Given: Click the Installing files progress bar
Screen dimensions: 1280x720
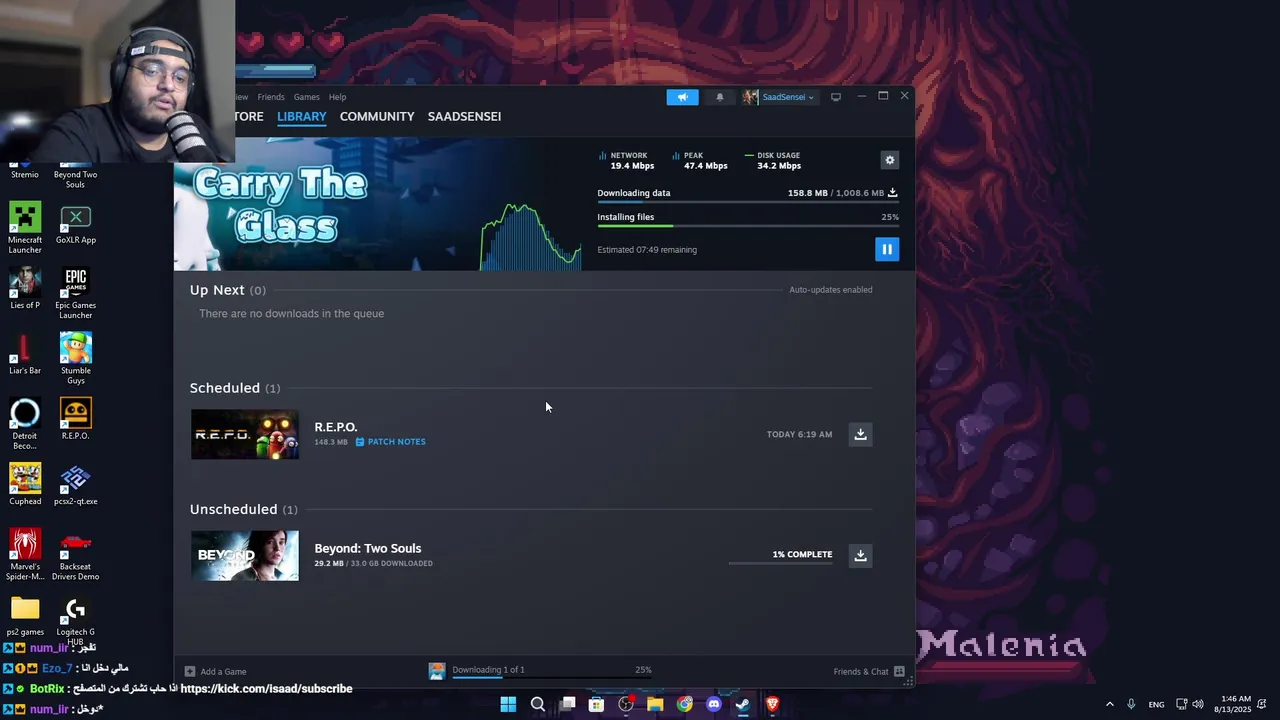Looking at the screenshot, I should click(748, 226).
